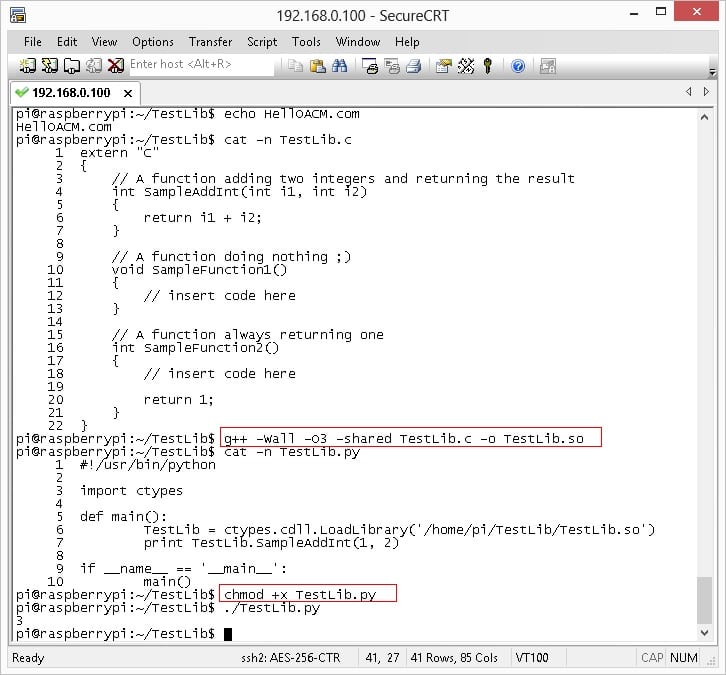This screenshot has width=726, height=675.
Task: Click the import ctypes line
Action: point(131,491)
